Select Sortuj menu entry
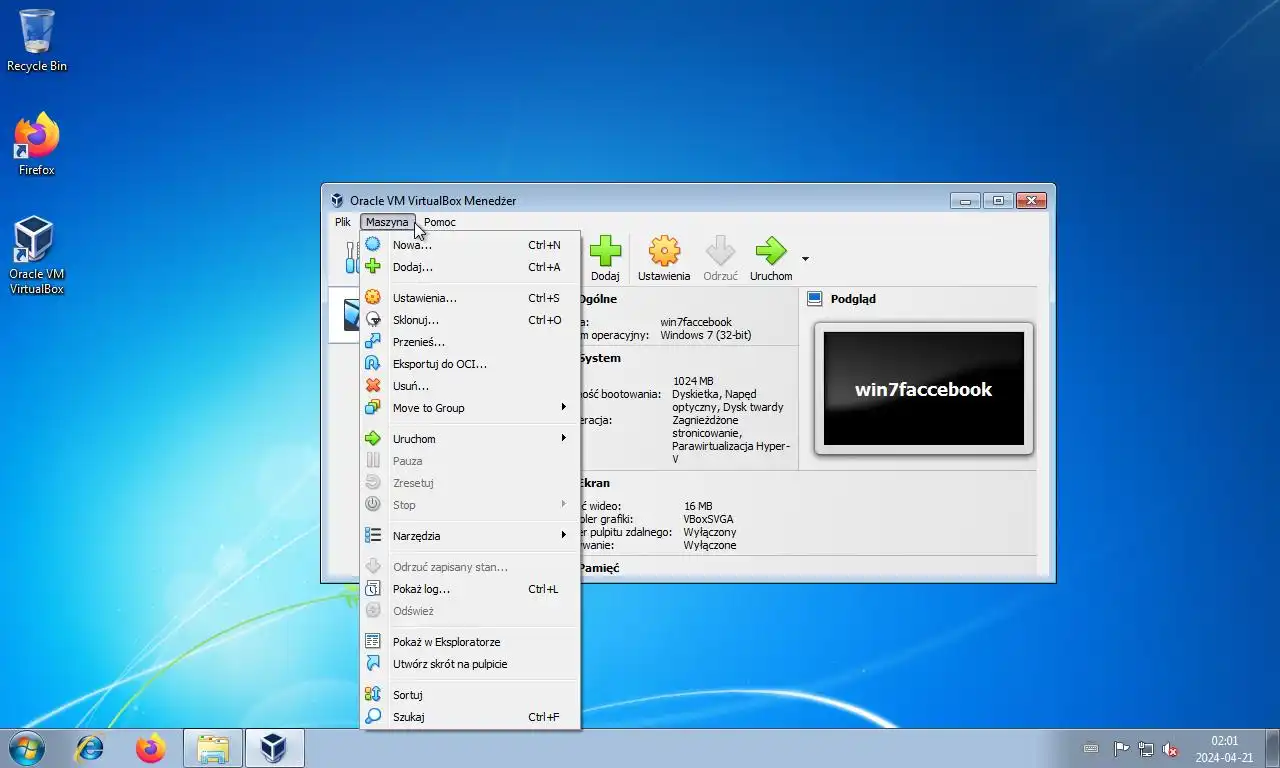Image resolution: width=1280 pixels, height=768 pixels. (470, 695)
